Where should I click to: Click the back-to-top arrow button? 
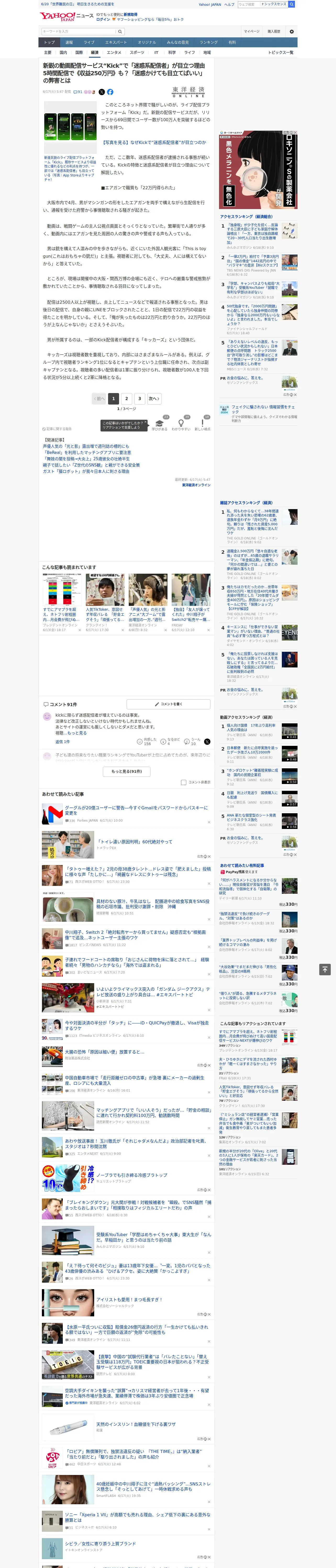point(324,969)
